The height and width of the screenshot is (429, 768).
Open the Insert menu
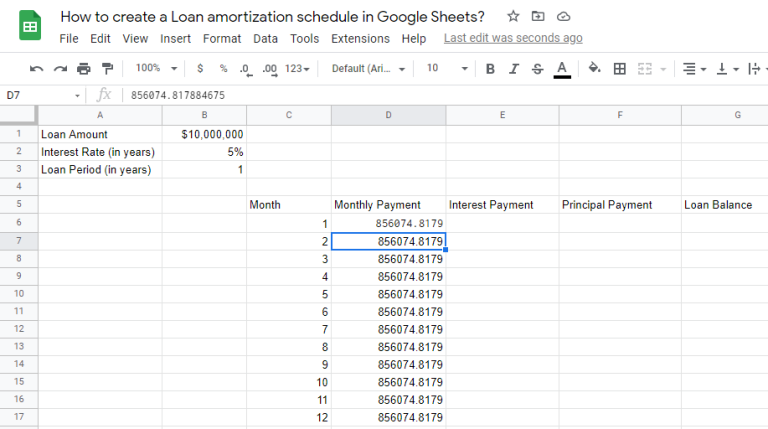(175, 39)
